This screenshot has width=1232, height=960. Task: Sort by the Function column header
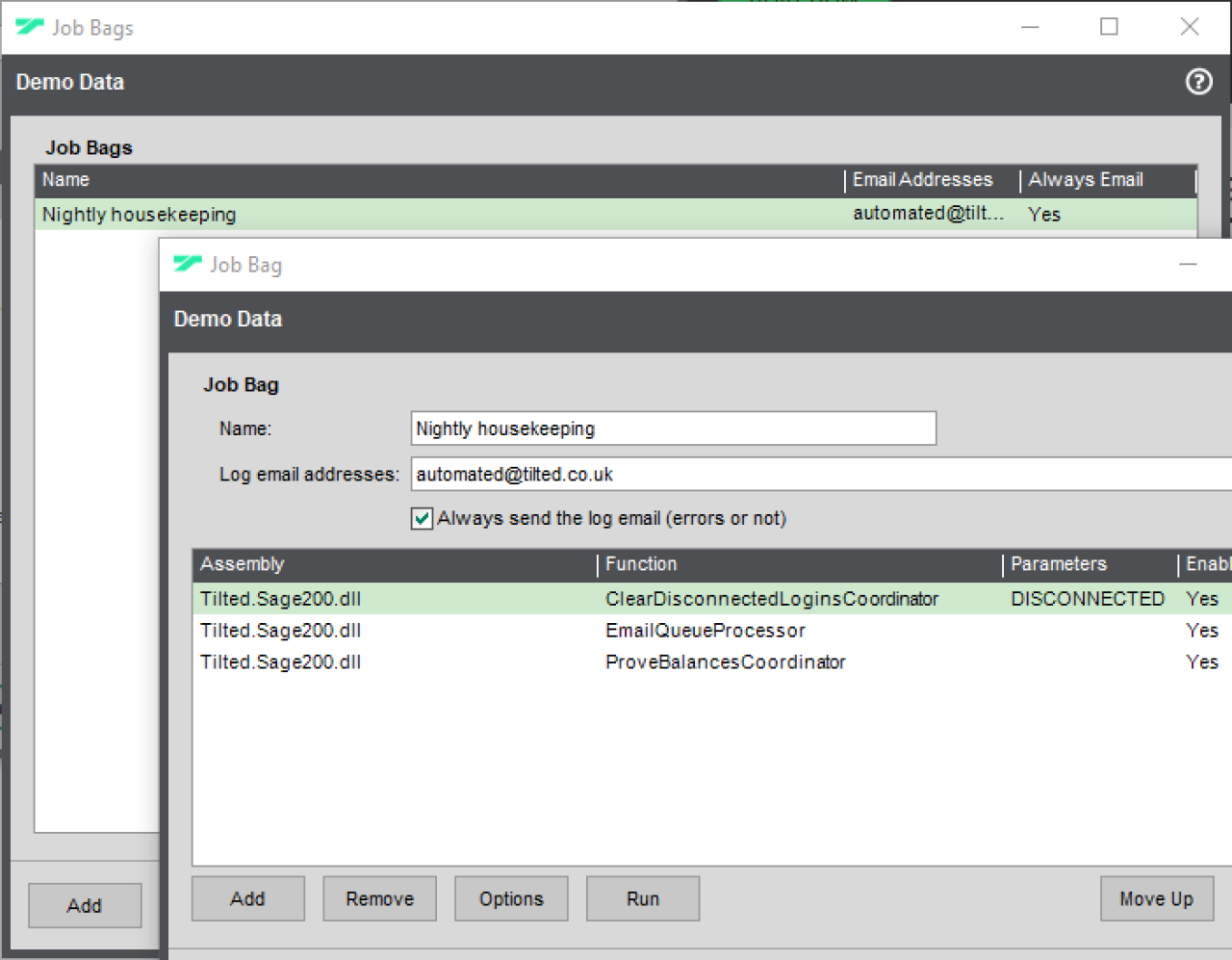click(x=800, y=564)
